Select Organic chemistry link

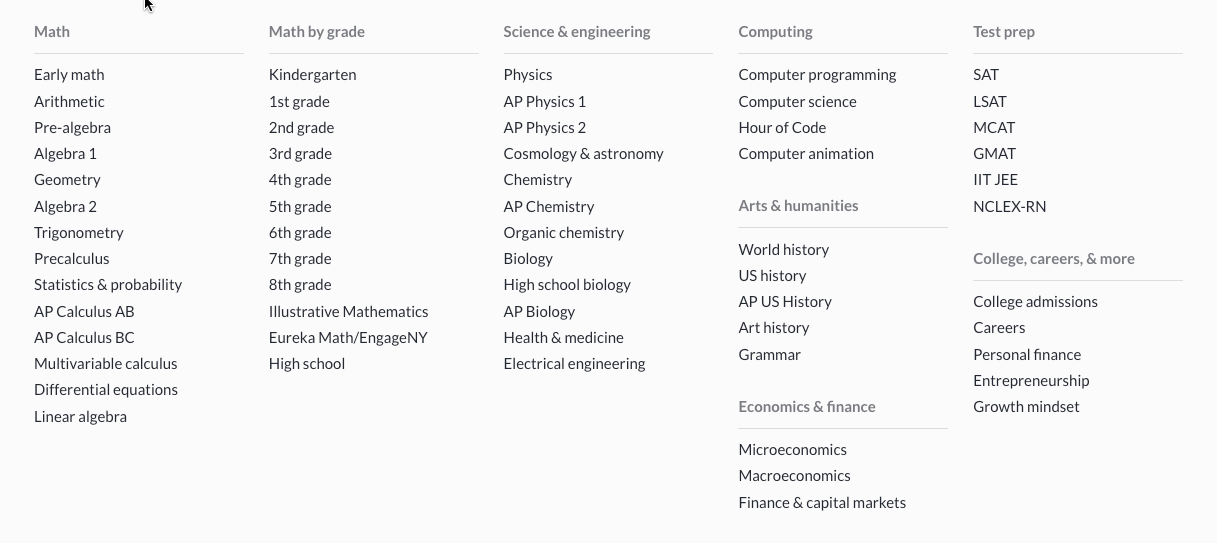tap(563, 233)
